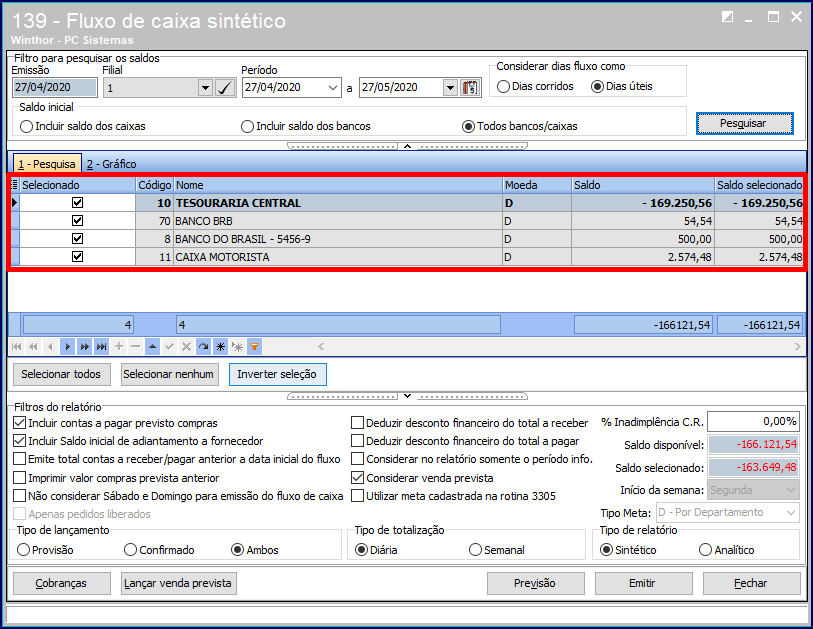Image resolution: width=813 pixels, height=629 pixels.
Task: Click the Filial confirm checkmark button
Action: 225,88
